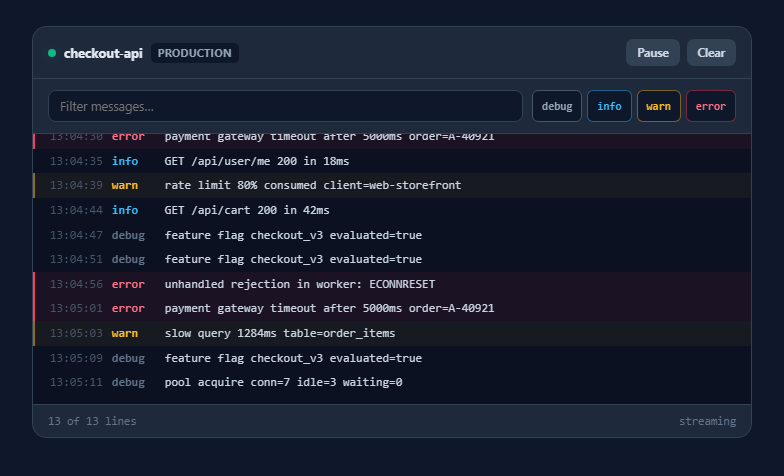The height and width of the screenshot is (476, 784).
Task: Toggle the warn level filter
Action: pos(658,106)
